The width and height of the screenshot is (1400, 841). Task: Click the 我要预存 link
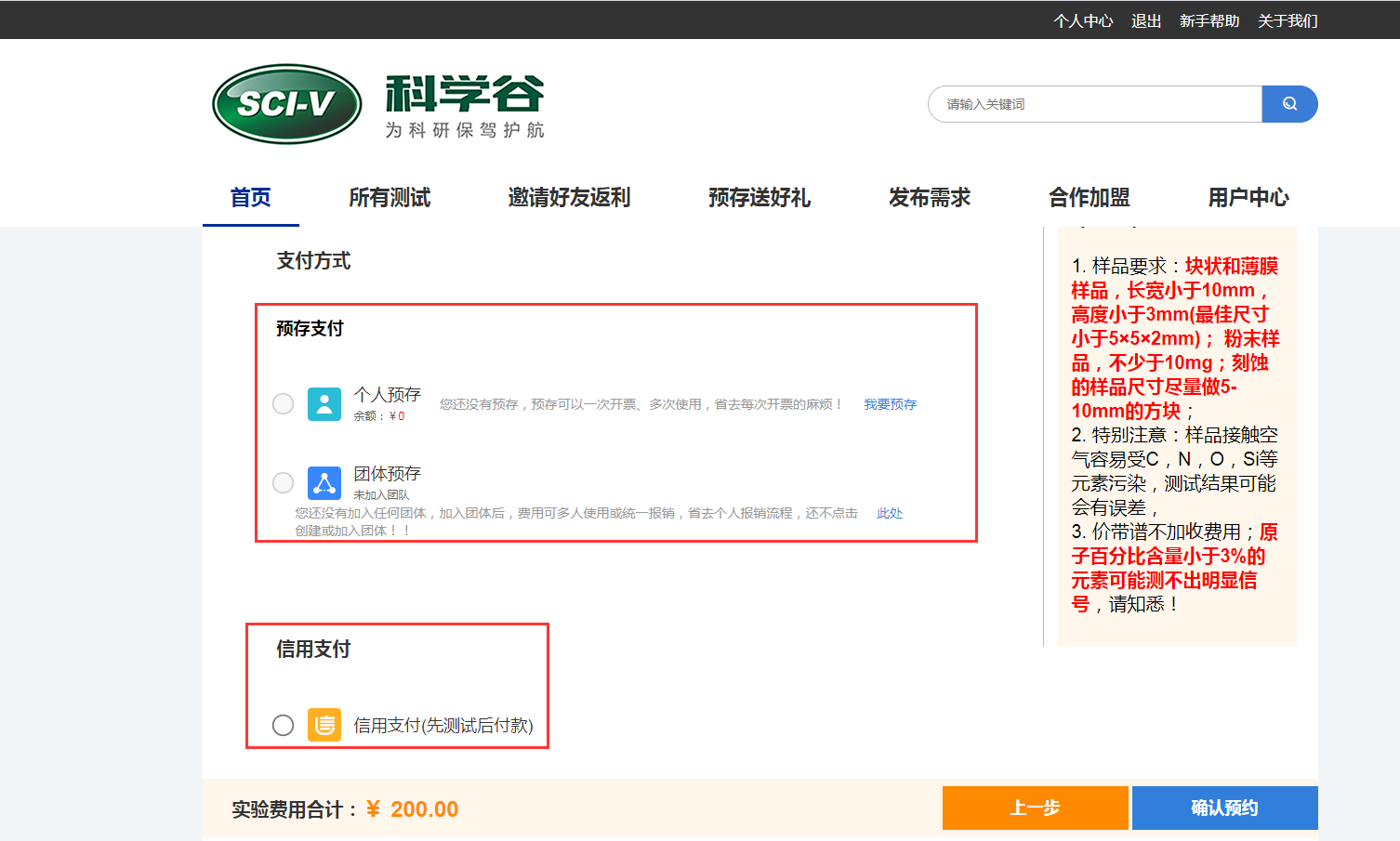(890, 404)
